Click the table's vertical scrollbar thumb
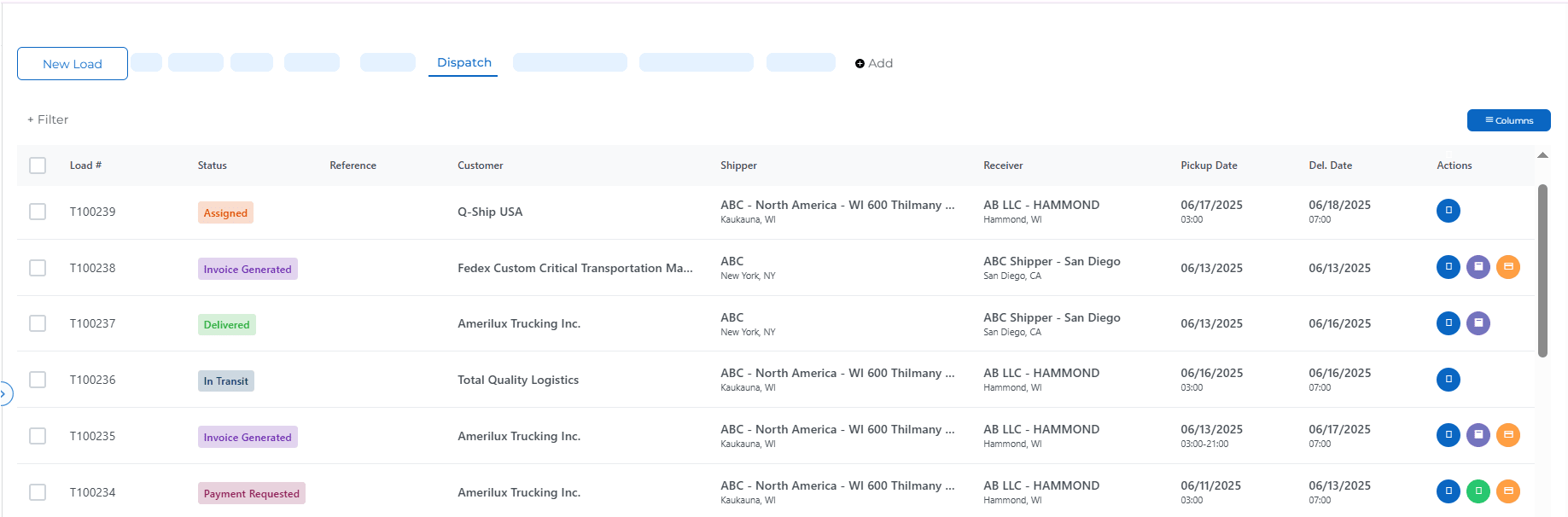1568x517 pixels. (1542, 270)
